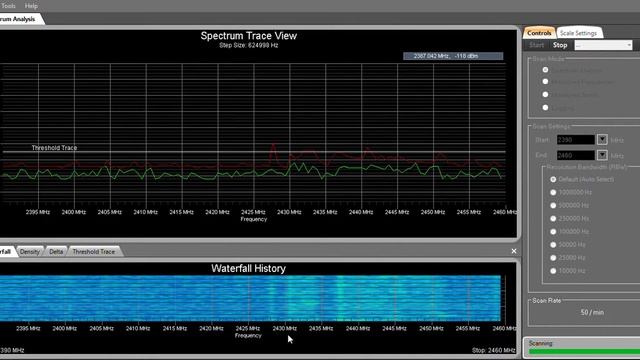This screenshot has width=640, height=360.
Task: Click the Threshold Trace line label
Action: [54, 148]
